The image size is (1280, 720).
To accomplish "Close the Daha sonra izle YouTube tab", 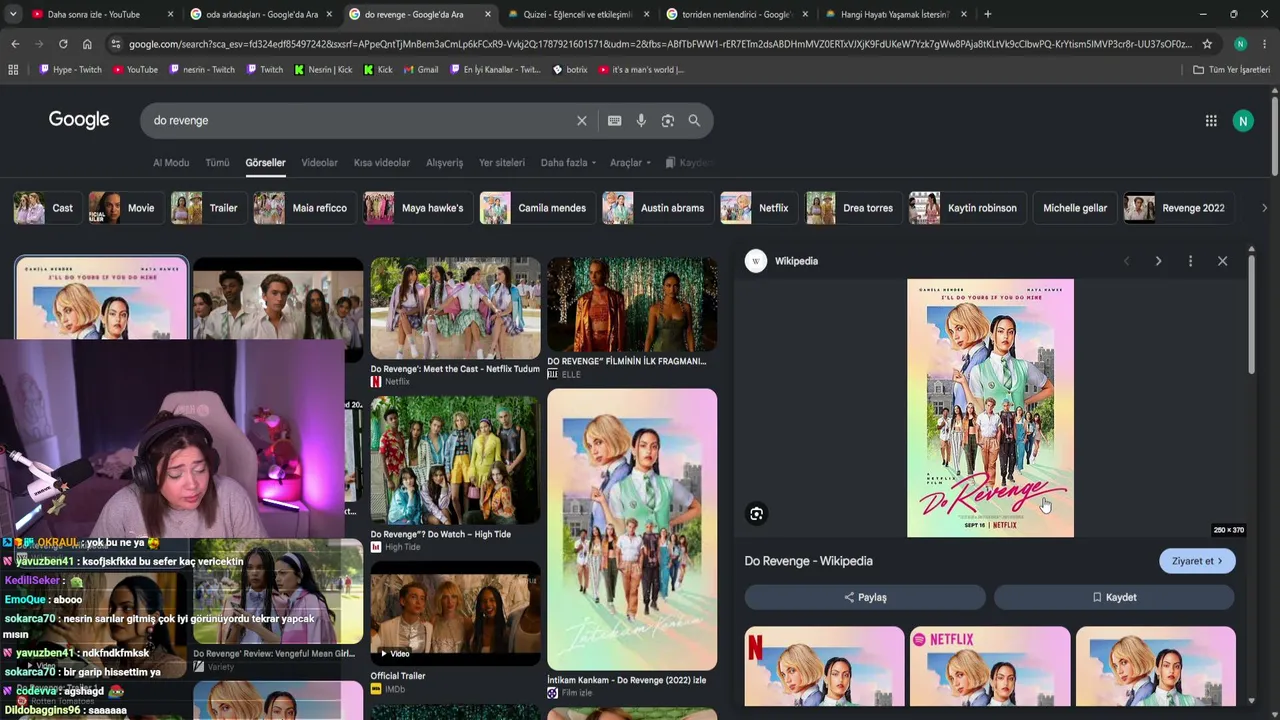I will click(x=171, y=14).
